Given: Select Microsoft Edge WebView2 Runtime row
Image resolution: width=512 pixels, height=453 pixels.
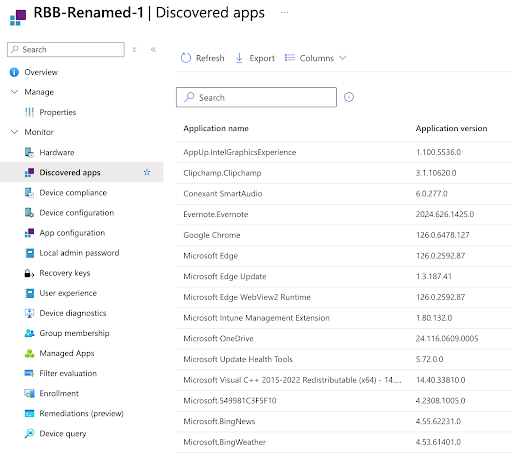Looking at the screenshot, I should pos(344,297).
